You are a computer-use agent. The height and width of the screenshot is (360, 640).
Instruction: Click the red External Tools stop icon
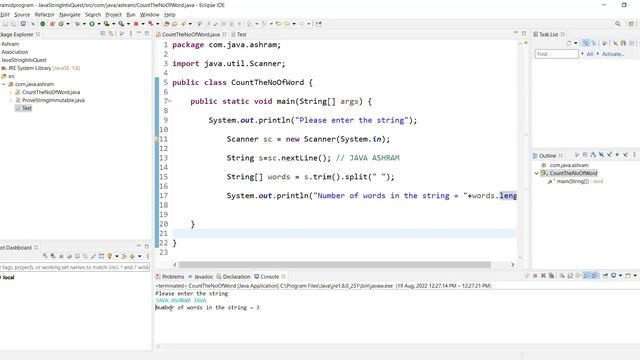coord(136,24)
